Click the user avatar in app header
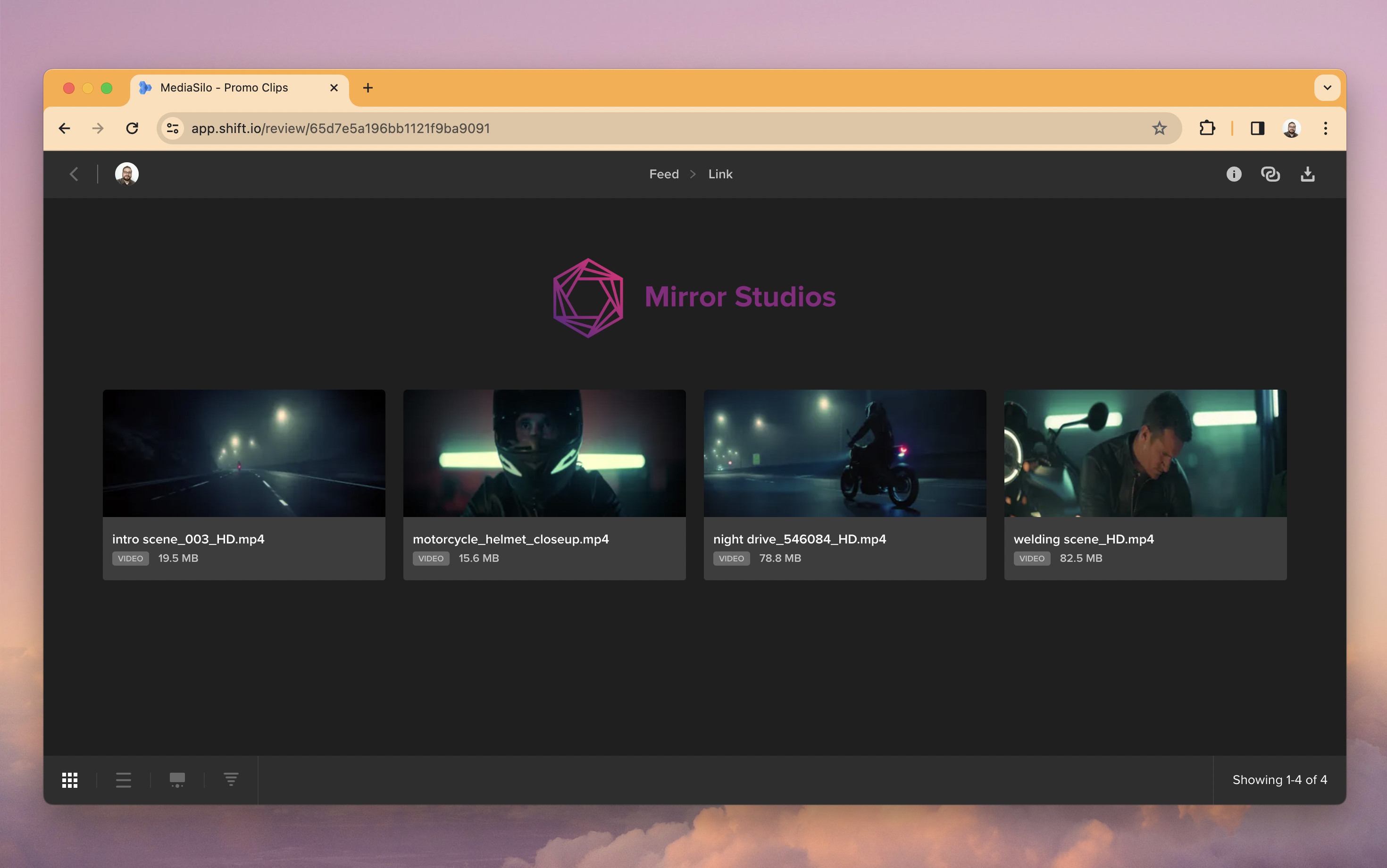This screenshot has width=1387, height=868. pos(127,174)
